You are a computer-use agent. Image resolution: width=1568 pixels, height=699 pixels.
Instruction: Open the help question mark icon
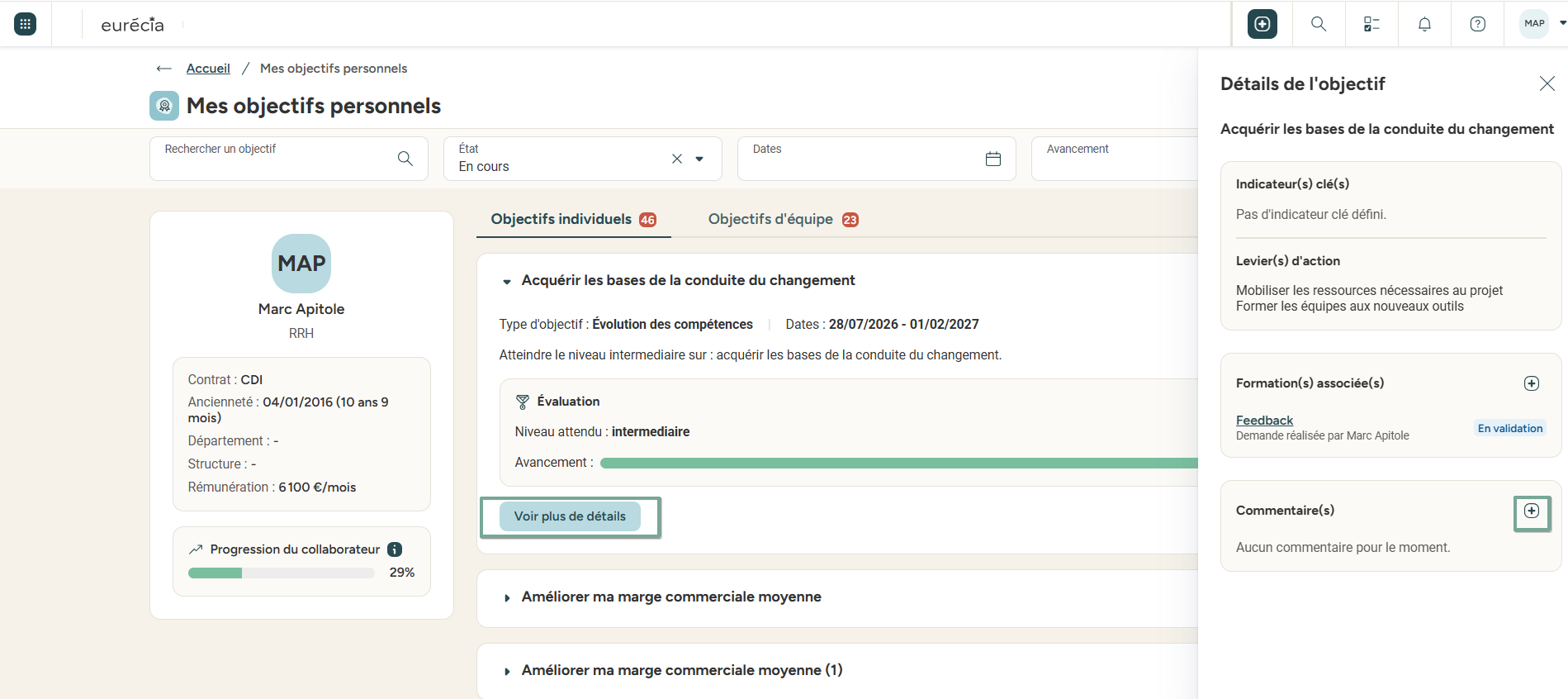(1478, 24)
